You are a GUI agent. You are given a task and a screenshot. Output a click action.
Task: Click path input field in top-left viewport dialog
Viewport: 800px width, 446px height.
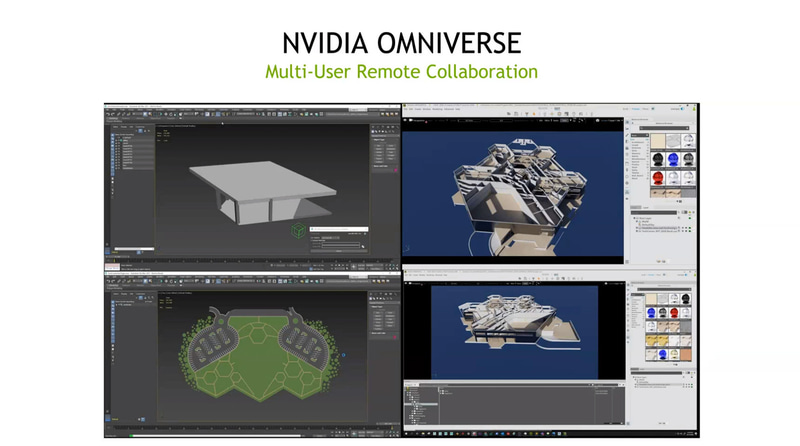341,245
